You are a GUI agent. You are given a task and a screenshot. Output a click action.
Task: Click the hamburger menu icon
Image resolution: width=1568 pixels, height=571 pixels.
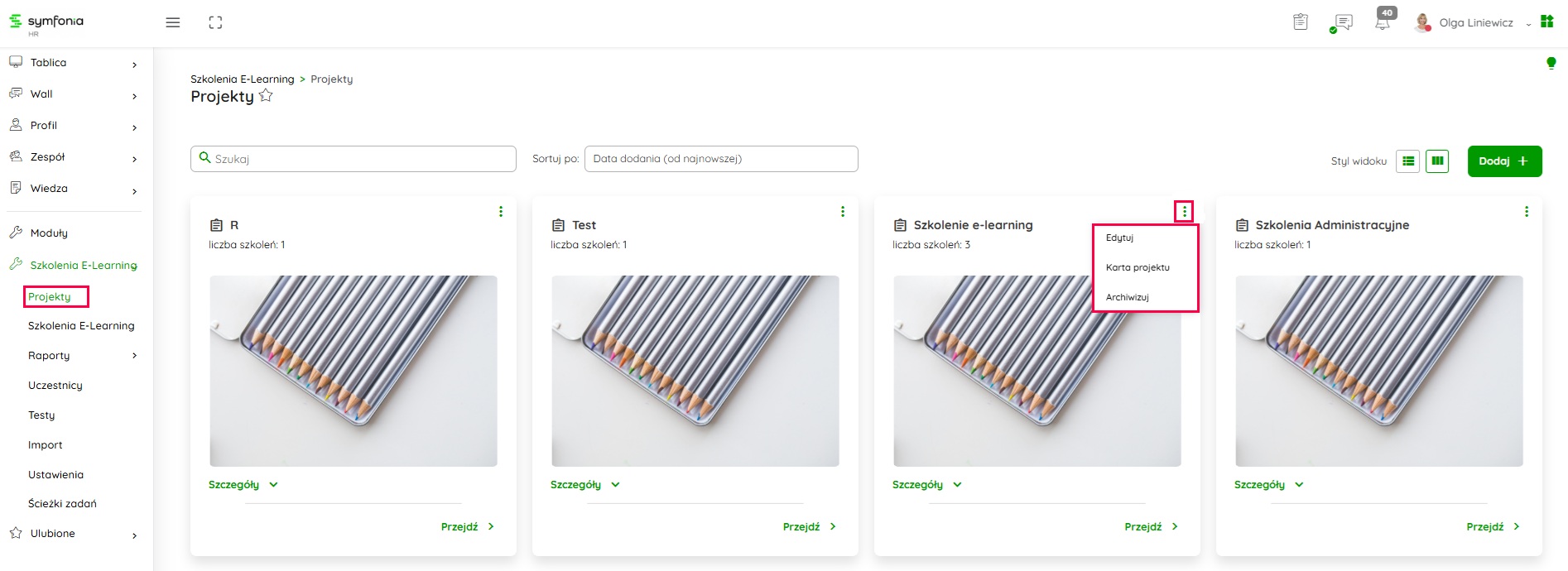click(x=172, y=23)
